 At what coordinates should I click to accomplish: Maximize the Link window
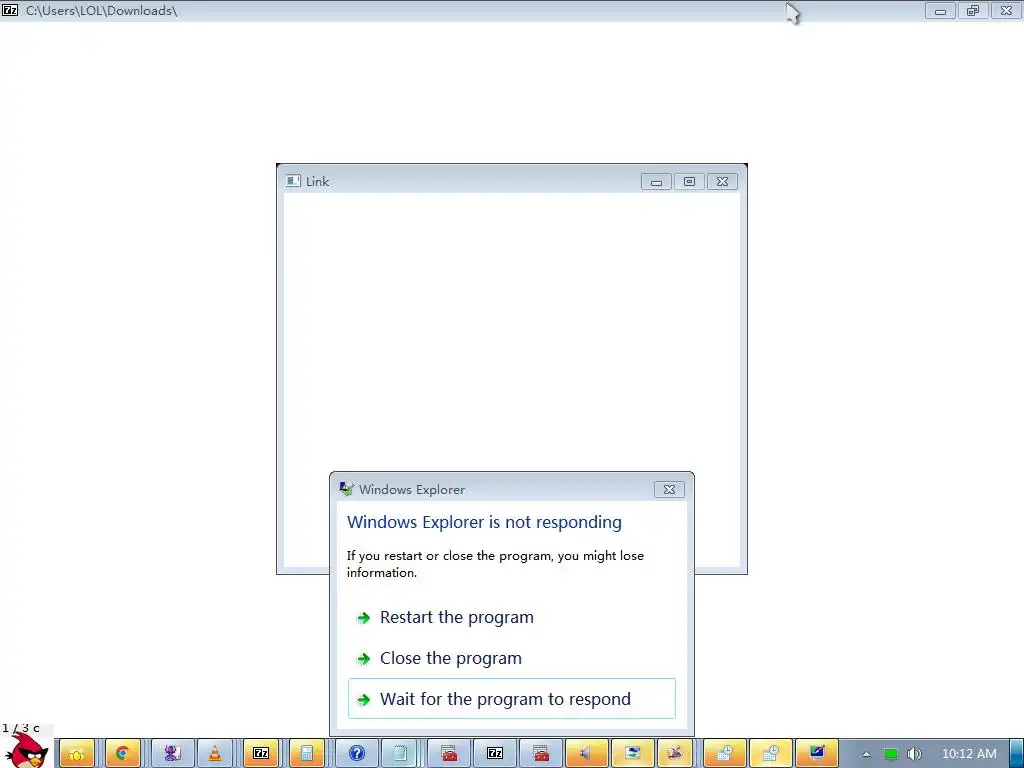pos(689,182)
